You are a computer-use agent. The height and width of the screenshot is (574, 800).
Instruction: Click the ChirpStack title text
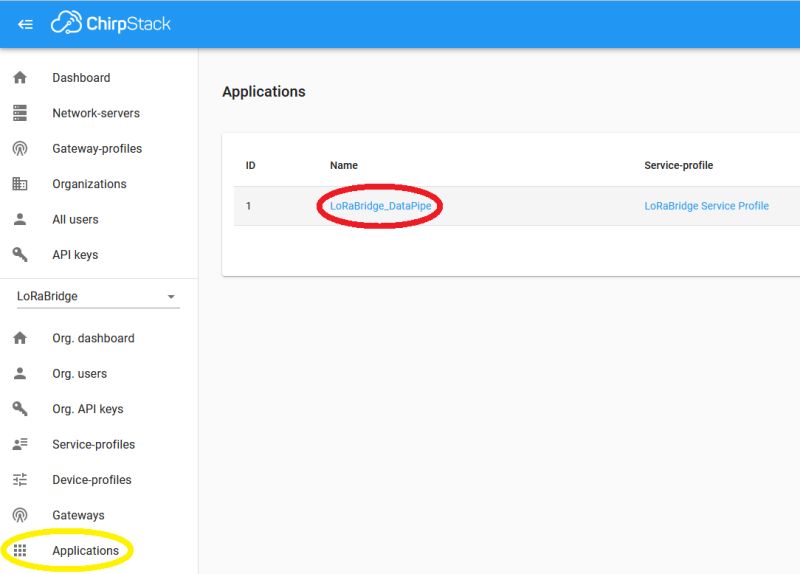coord(128,23)
